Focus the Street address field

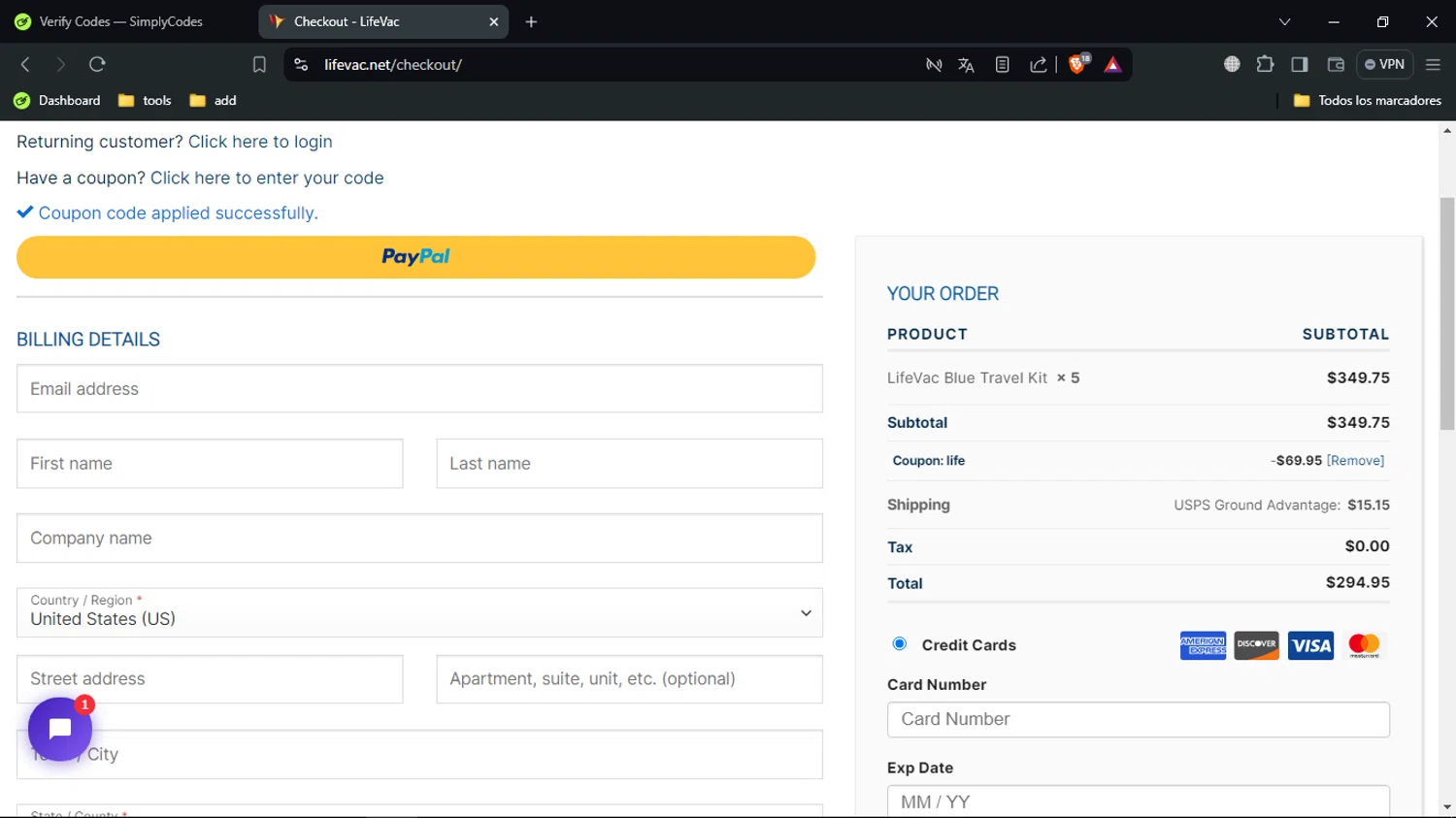point(210,679)
